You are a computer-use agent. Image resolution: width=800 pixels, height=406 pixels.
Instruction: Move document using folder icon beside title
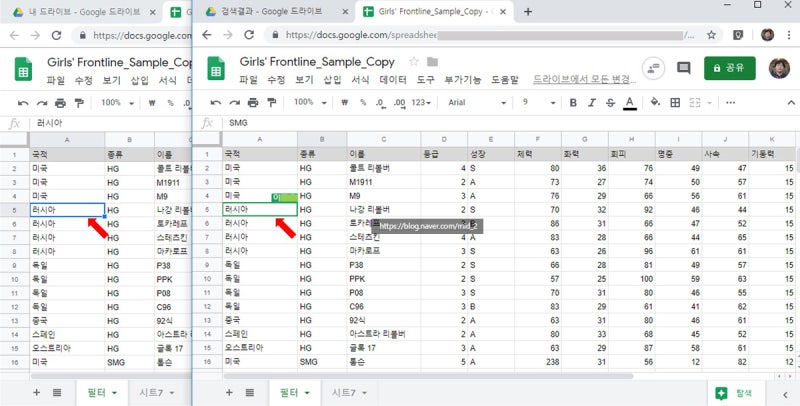pos(433,62)
